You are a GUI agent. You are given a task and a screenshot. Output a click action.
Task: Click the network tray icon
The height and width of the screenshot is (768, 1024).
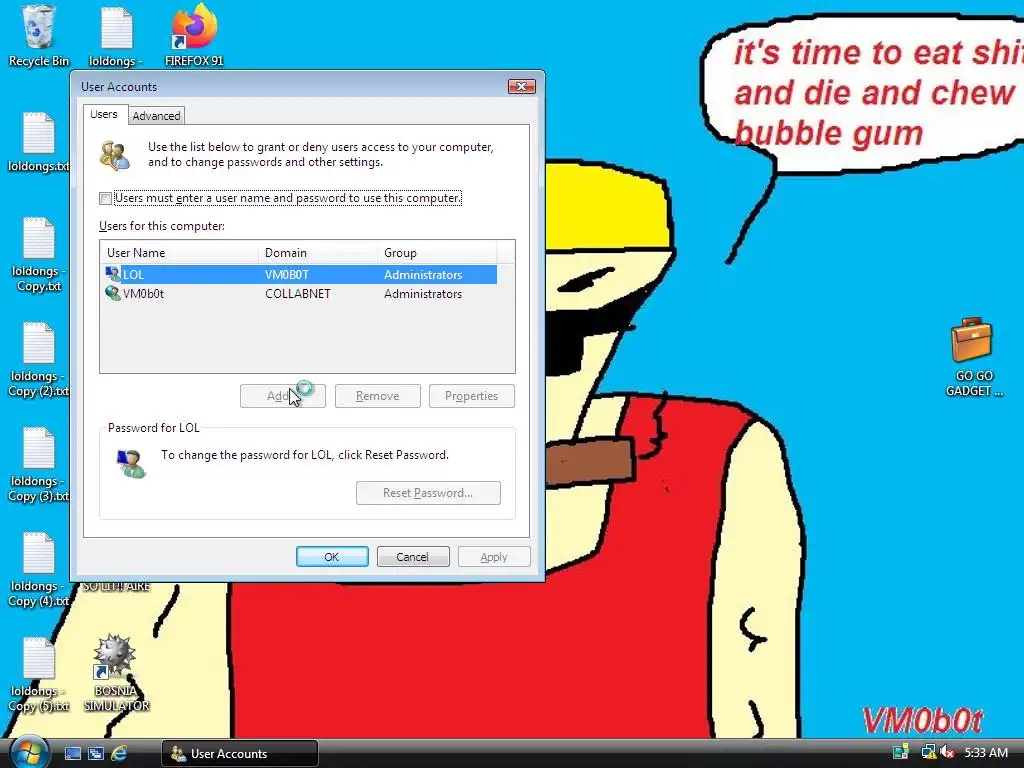928,753
